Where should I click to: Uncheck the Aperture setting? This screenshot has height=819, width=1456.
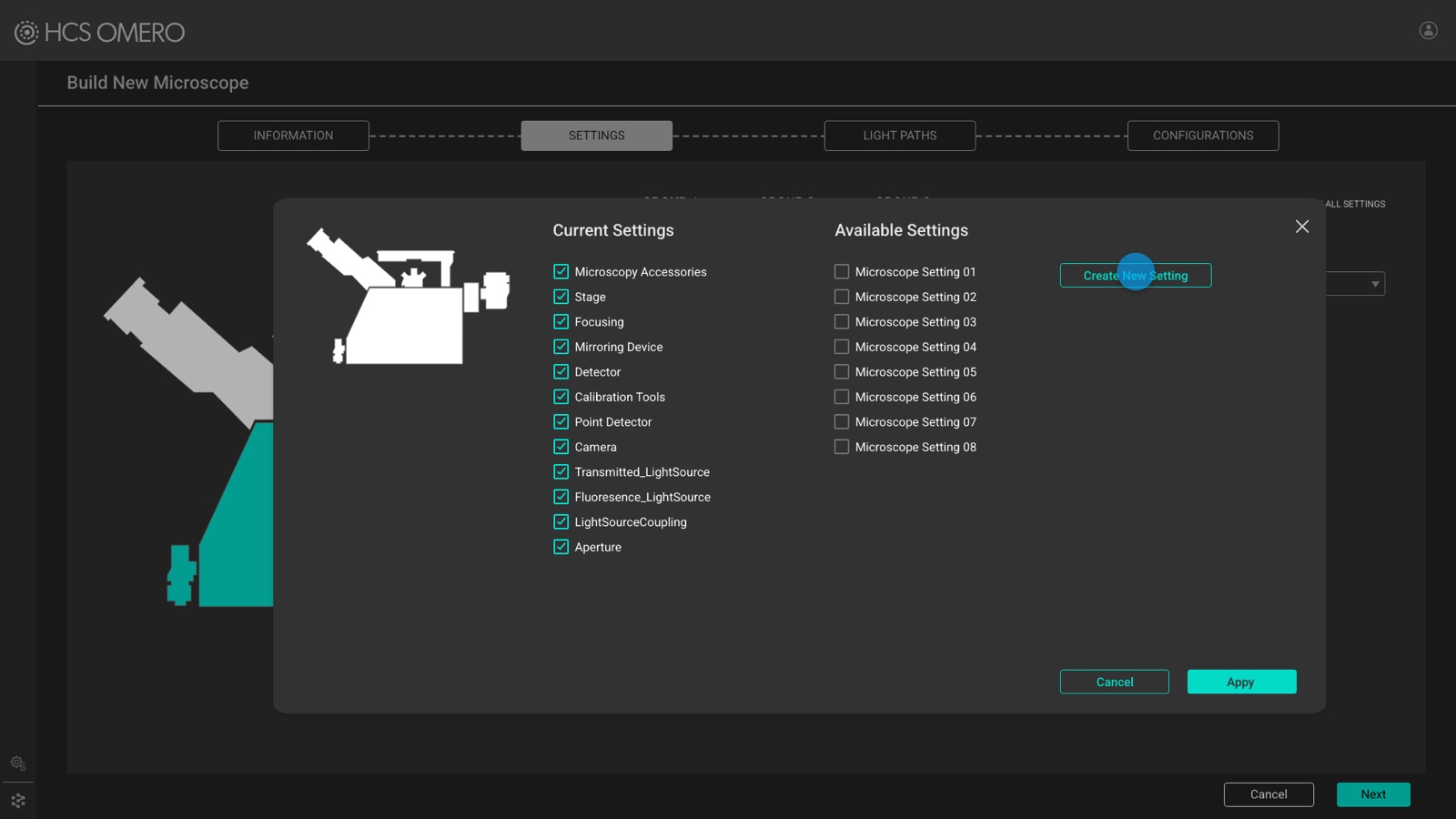click(561, 547)
